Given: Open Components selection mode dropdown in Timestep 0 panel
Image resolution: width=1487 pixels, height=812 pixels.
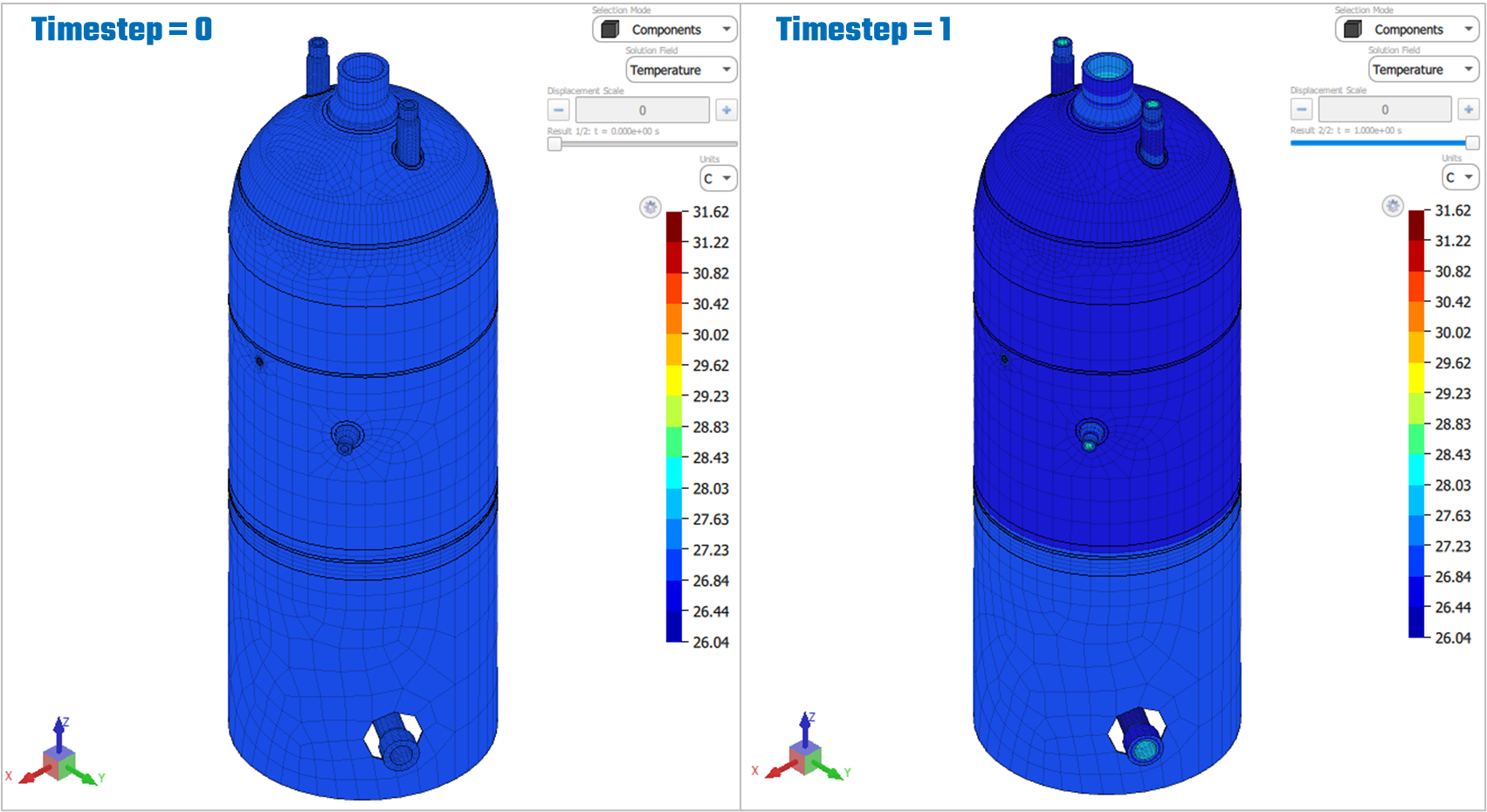Looking at the screenshot, I should tap(664, 30).
